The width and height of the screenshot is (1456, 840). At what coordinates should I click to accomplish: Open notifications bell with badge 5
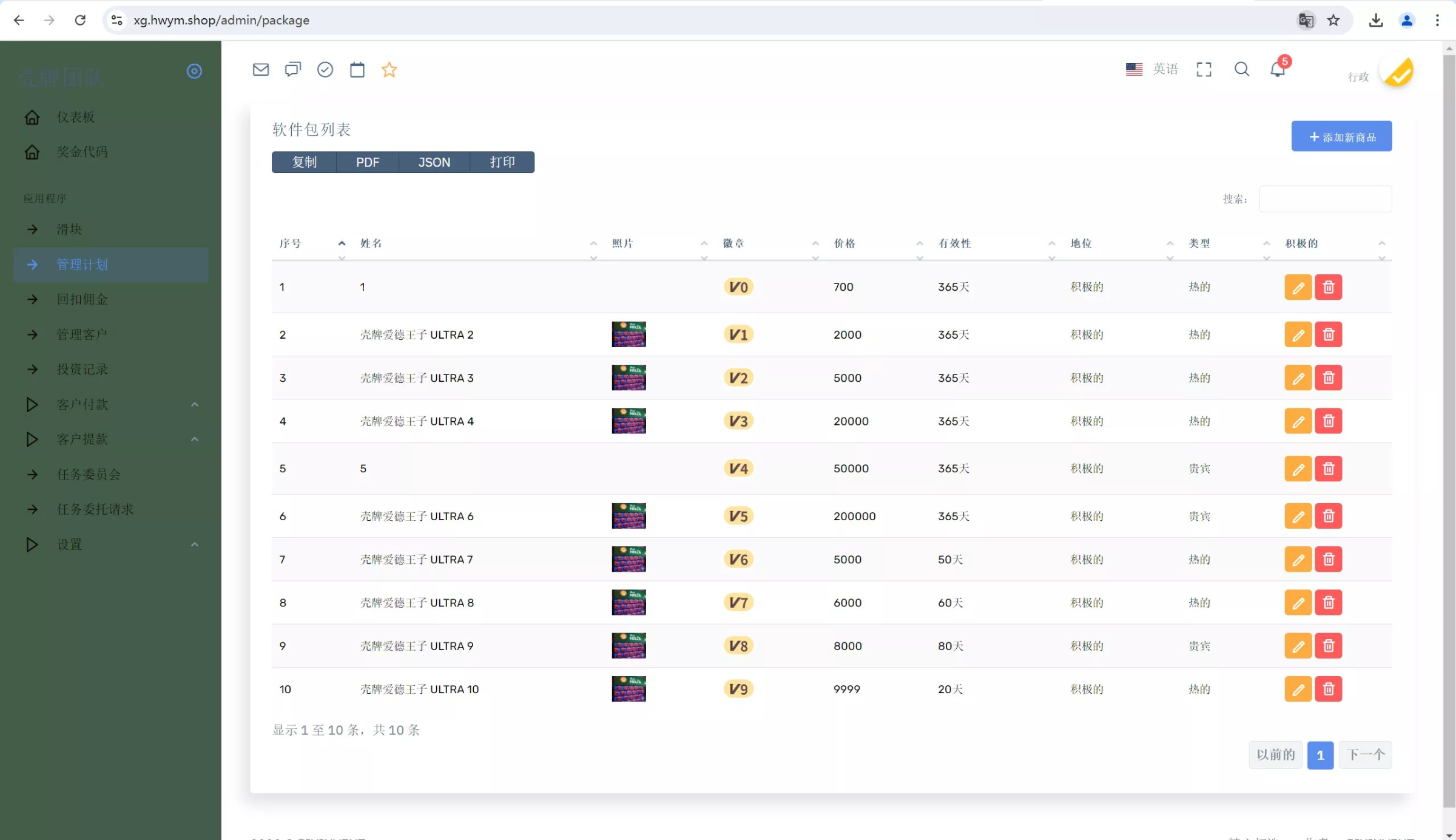point(1278,69)
